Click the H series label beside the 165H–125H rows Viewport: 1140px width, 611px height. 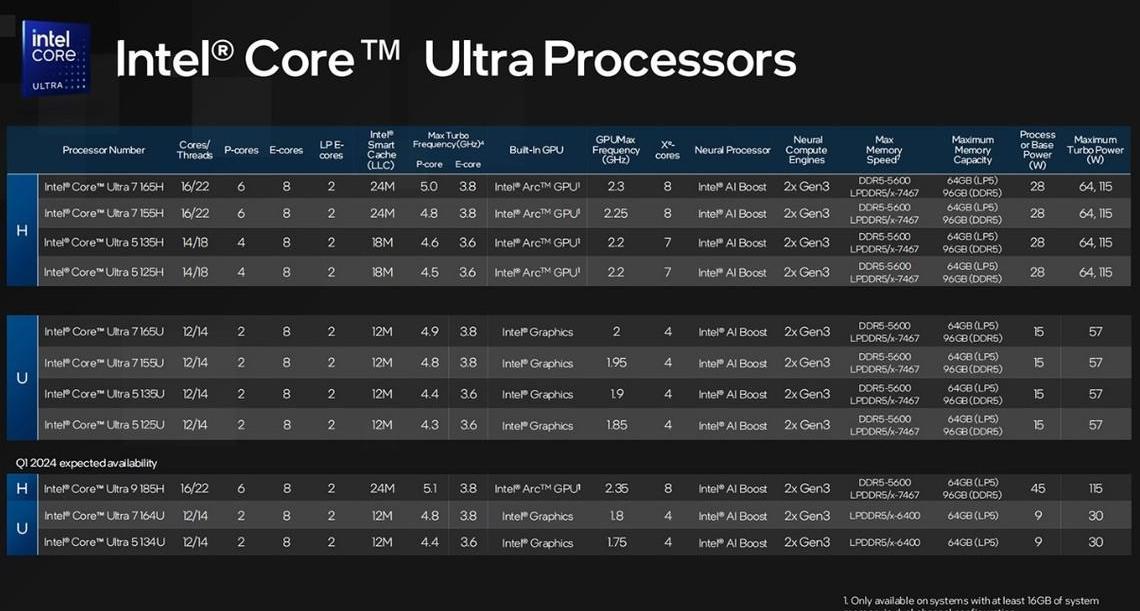tap(22, 230)
